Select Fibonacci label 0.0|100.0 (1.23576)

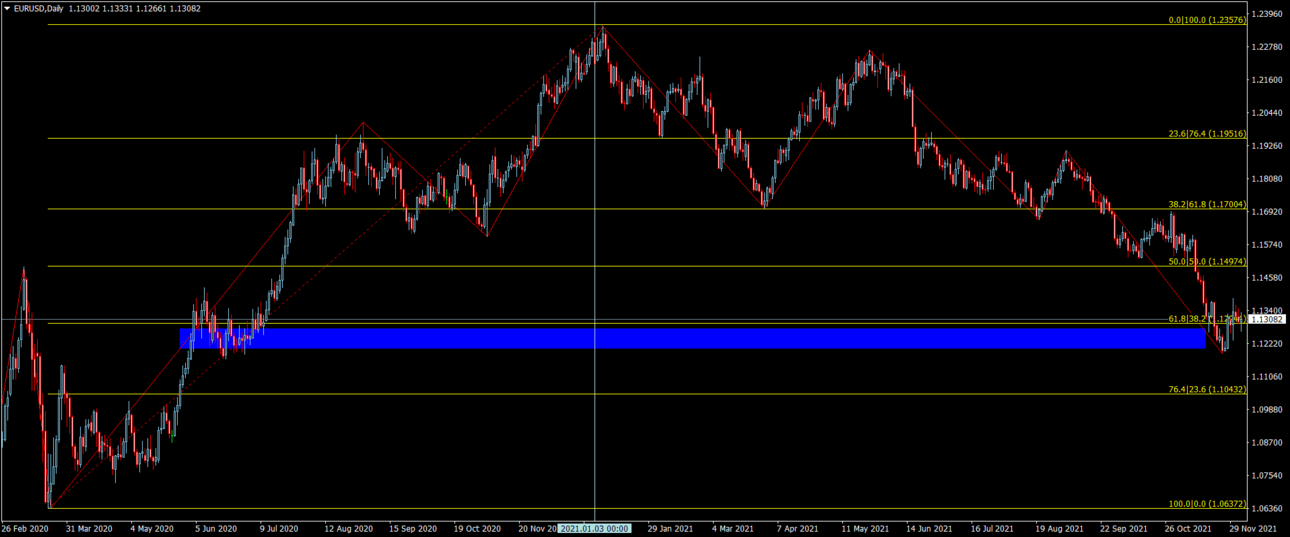1207,19
